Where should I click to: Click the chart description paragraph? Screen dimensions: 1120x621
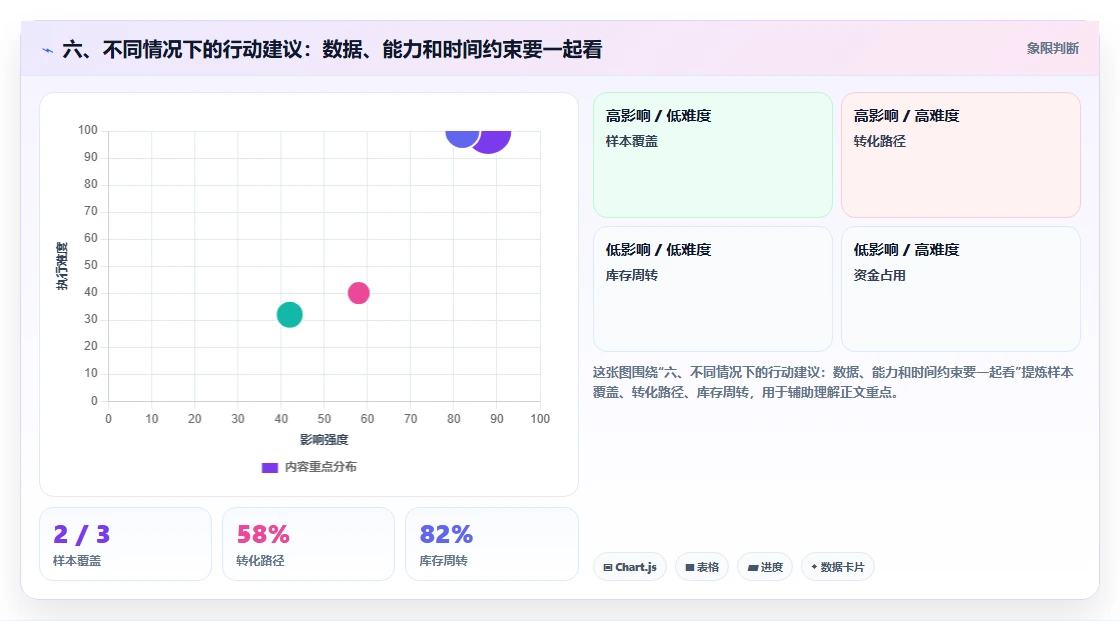click(x=833, y=382)
